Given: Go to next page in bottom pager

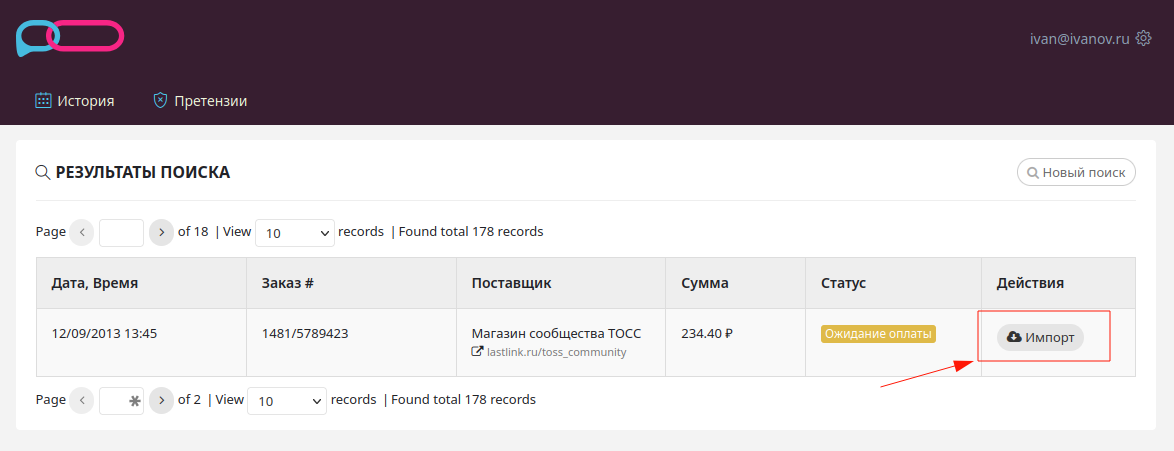Looking at the screenshot, I should point(161,400).
